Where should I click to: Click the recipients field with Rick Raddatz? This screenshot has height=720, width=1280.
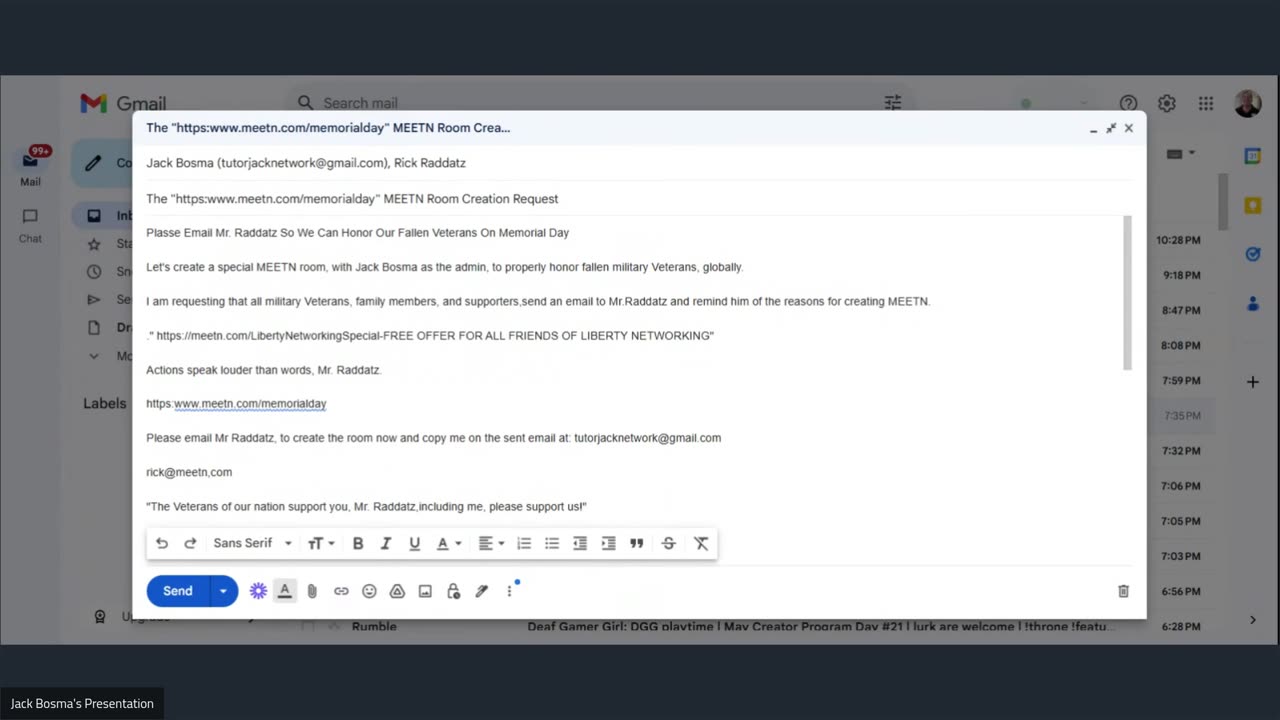click(x=638, y=163)
